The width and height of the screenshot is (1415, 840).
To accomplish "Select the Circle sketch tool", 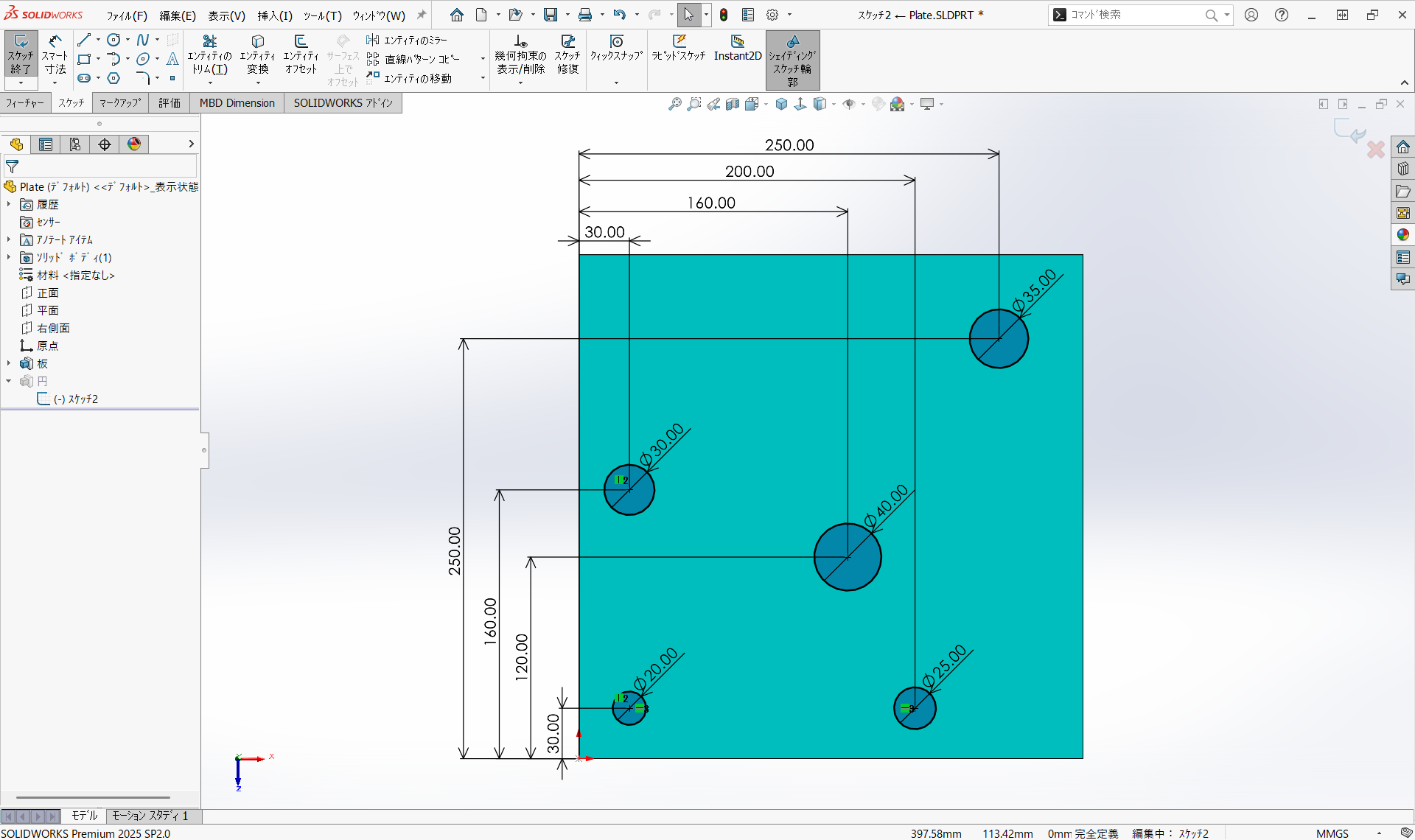I will click(113, 41).
